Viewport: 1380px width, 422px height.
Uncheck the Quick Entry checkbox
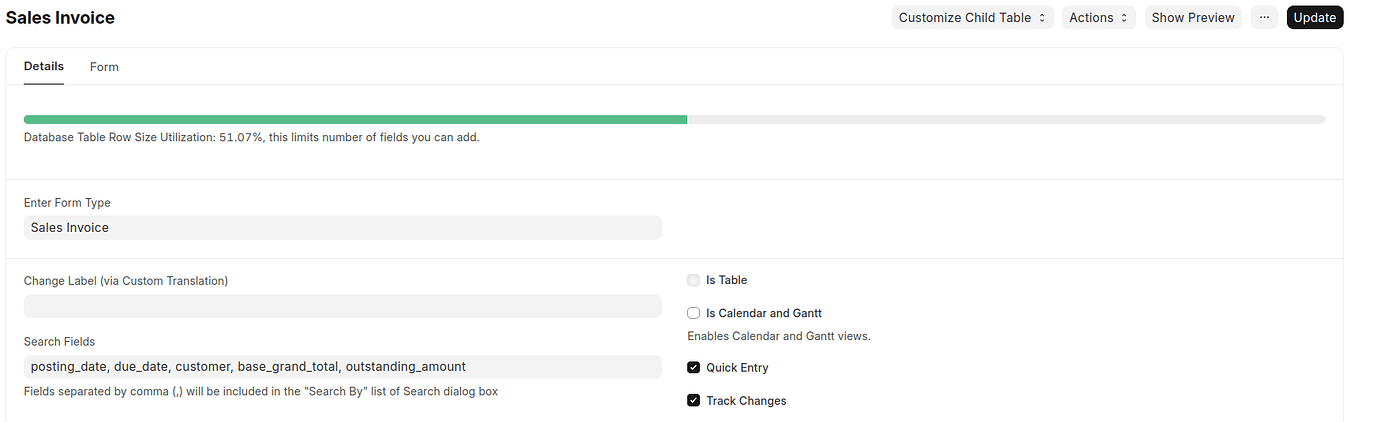[x=694, y=368]
